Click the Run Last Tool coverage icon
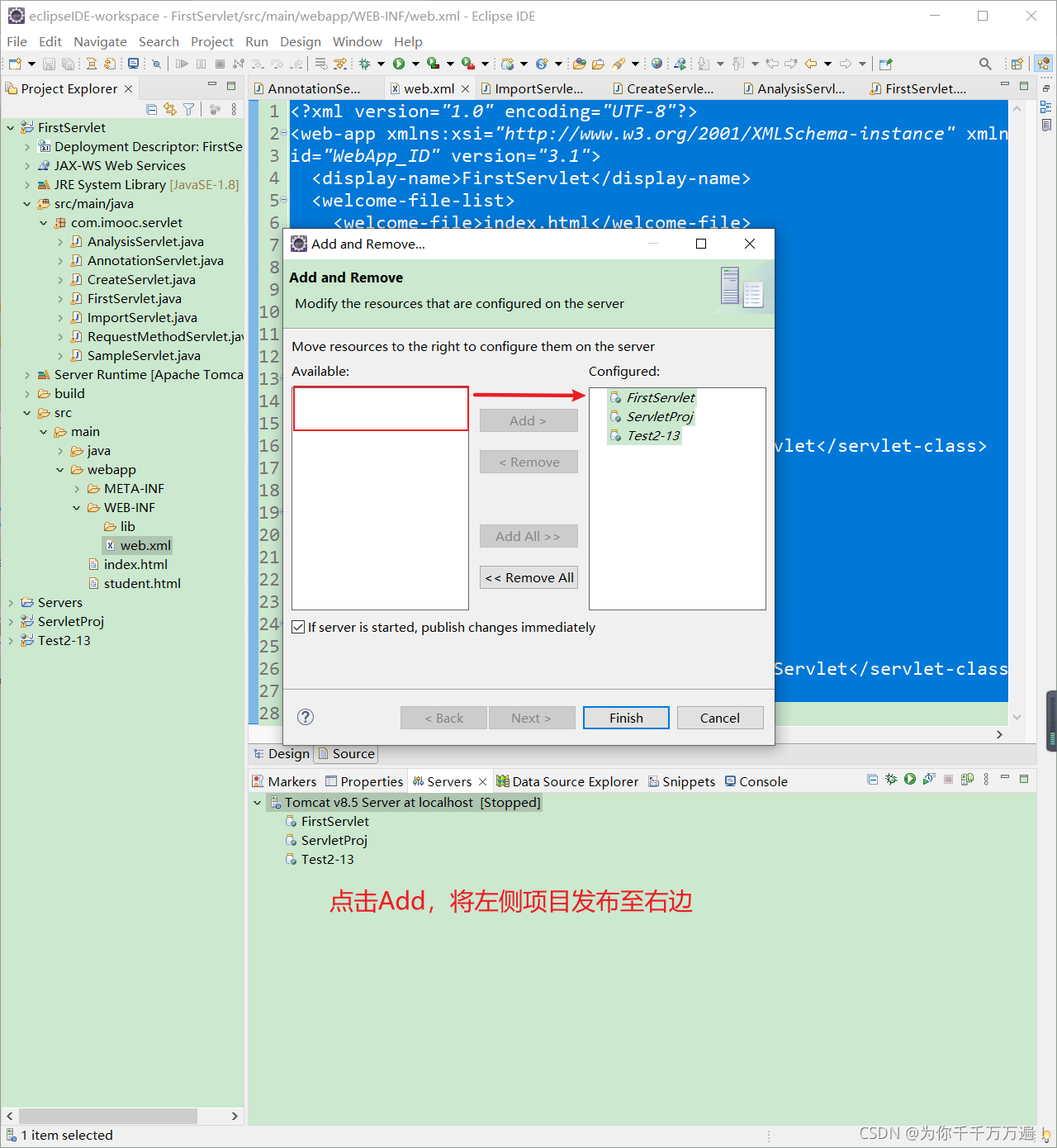Screen dimensions: 1057x1148 433,64
